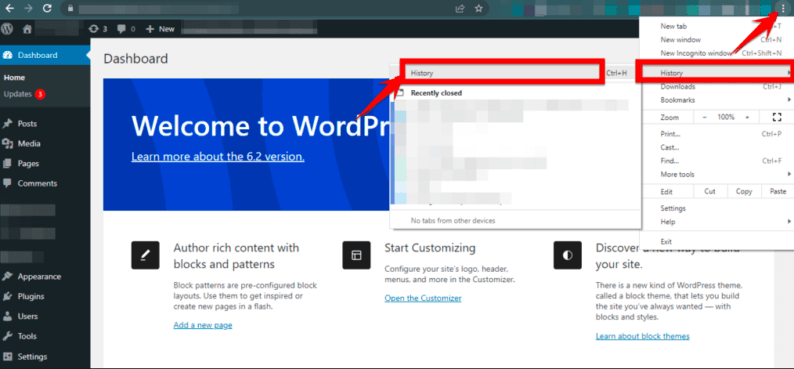Click the layout icon beside Start Customizing
Image resolution: width=794 pixels, height=369 pixels.
click(356, 255)
